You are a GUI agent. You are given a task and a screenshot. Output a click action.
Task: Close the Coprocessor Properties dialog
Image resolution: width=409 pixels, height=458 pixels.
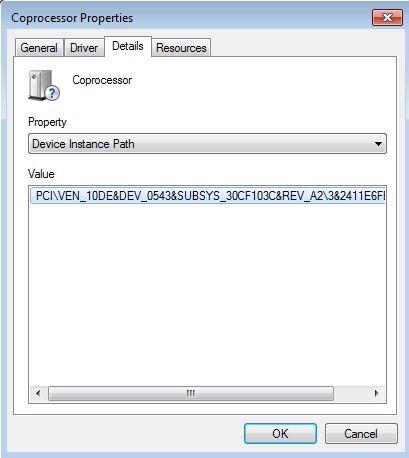pyautogui.click(x=387, y=17)
